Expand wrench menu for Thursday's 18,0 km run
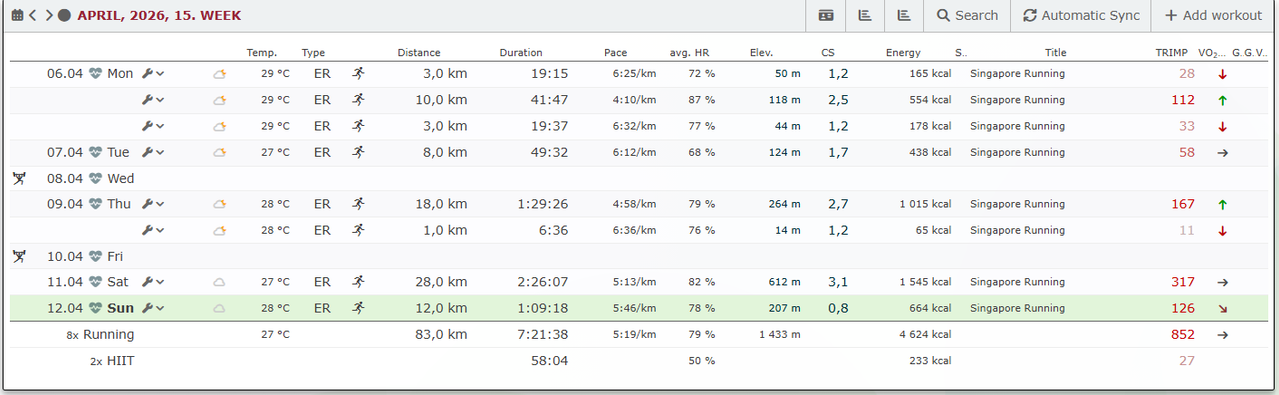This screenshot has height=395, width=1279. coord(153,203)
